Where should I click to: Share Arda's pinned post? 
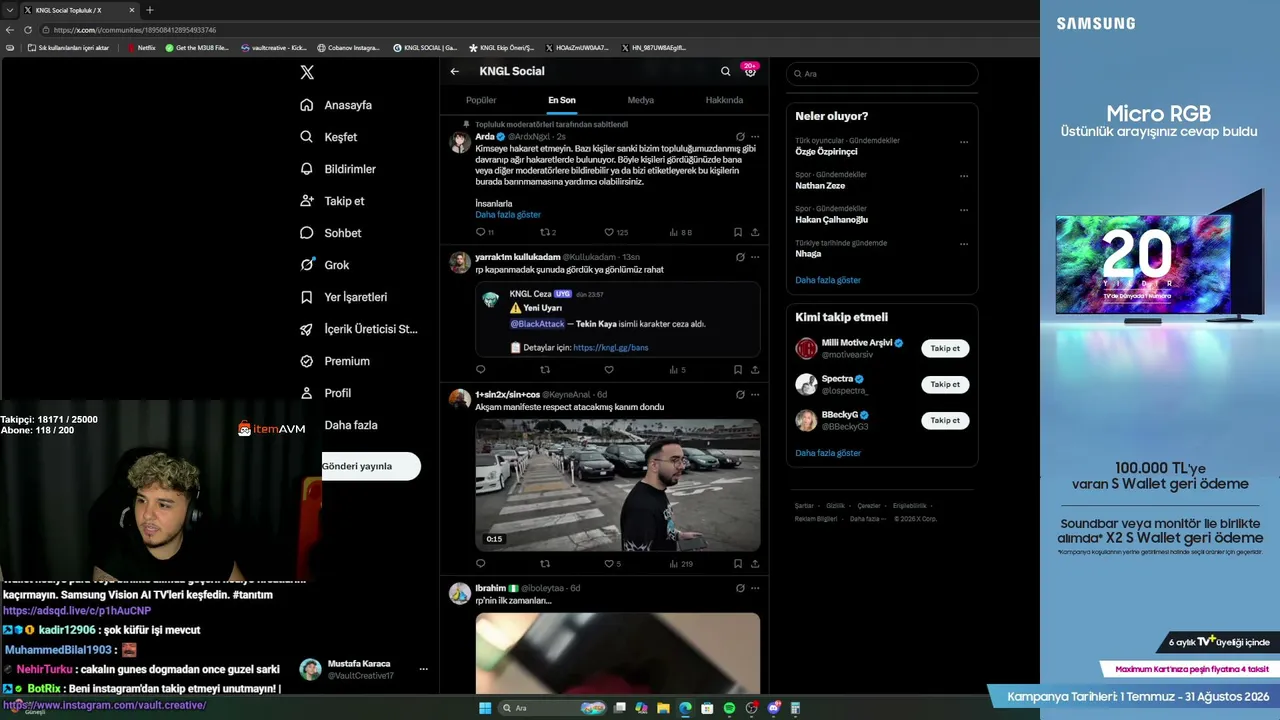[x=755, y=232]
